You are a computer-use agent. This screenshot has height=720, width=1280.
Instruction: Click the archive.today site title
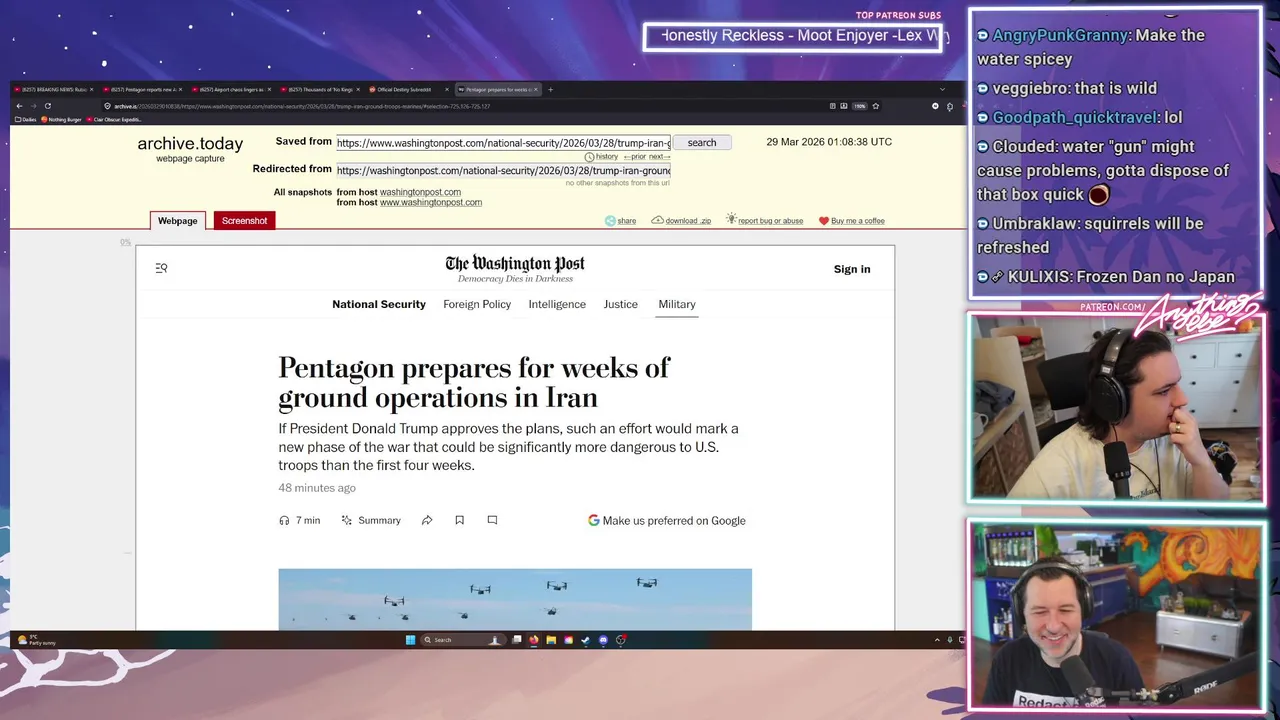point(190,144)
